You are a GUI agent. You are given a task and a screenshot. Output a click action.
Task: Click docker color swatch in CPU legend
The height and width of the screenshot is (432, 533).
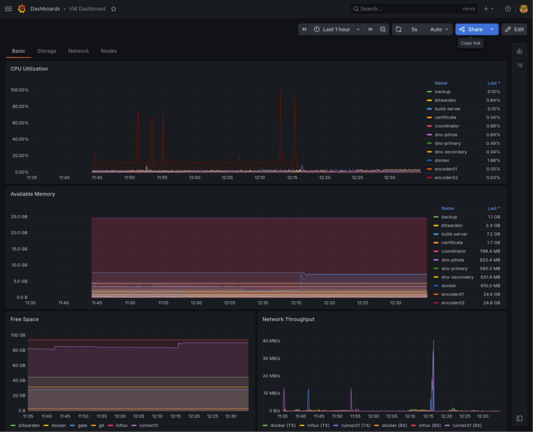tap(429, 160)
